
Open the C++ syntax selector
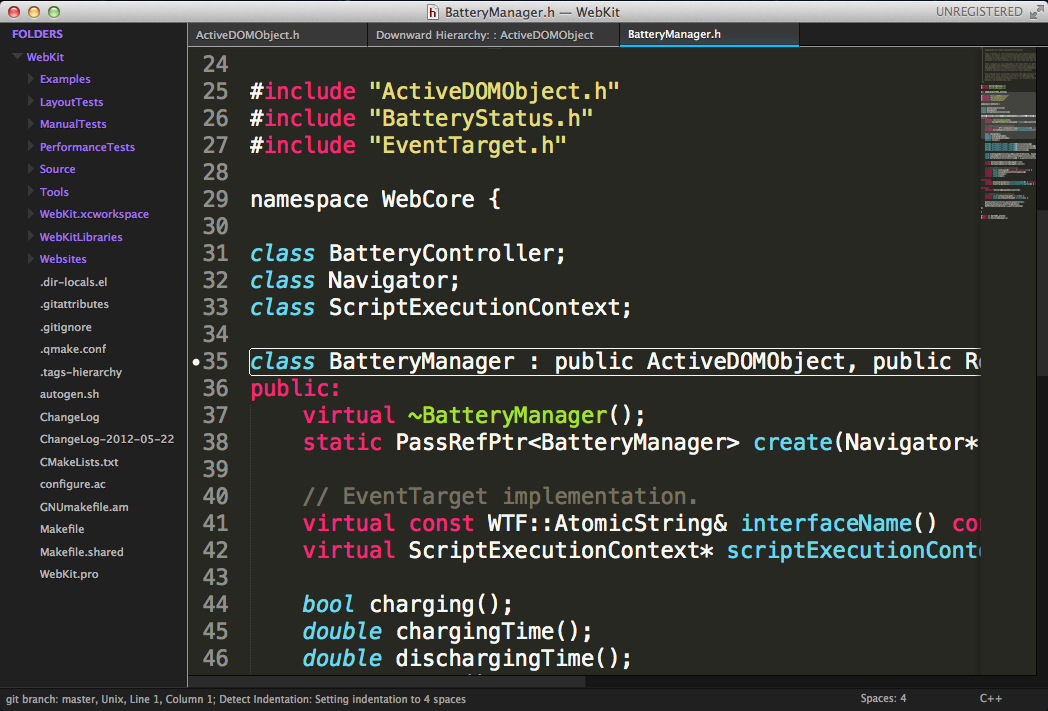[991, 698]
